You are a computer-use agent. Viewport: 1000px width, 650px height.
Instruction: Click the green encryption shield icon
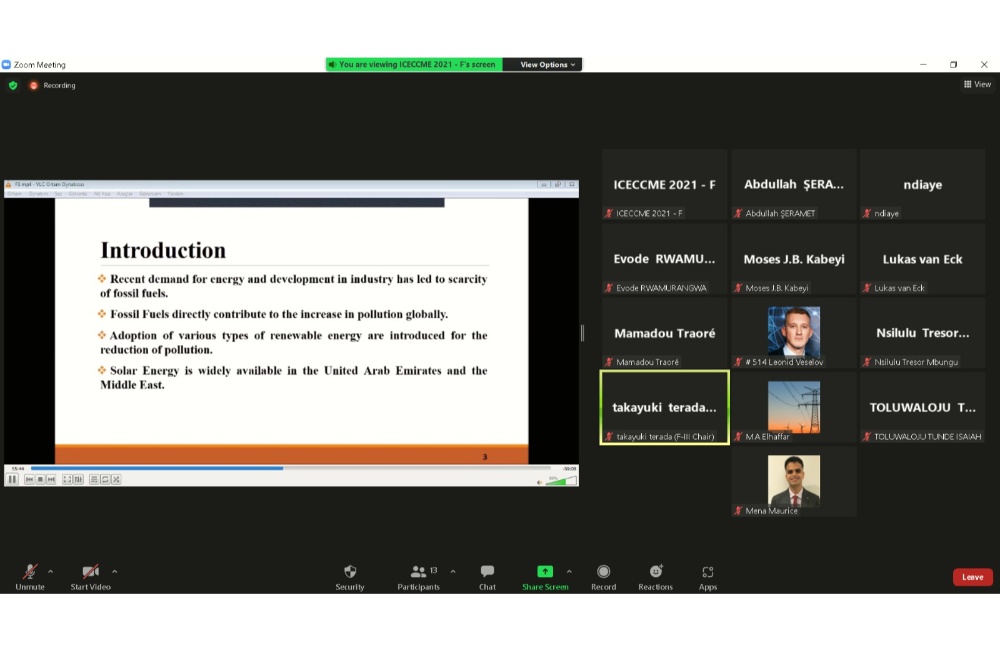click(x=13, y=86)
